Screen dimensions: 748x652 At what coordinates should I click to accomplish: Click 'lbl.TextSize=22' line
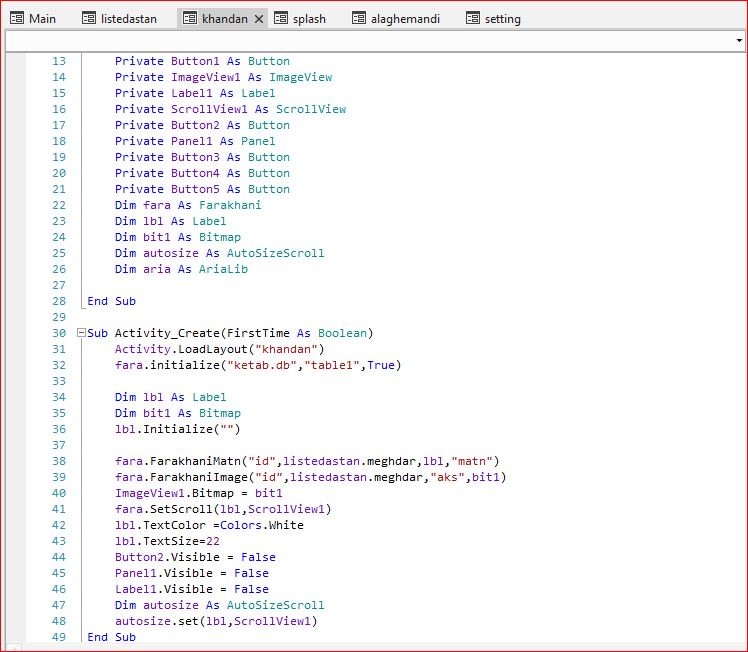[x=167, y=541]
